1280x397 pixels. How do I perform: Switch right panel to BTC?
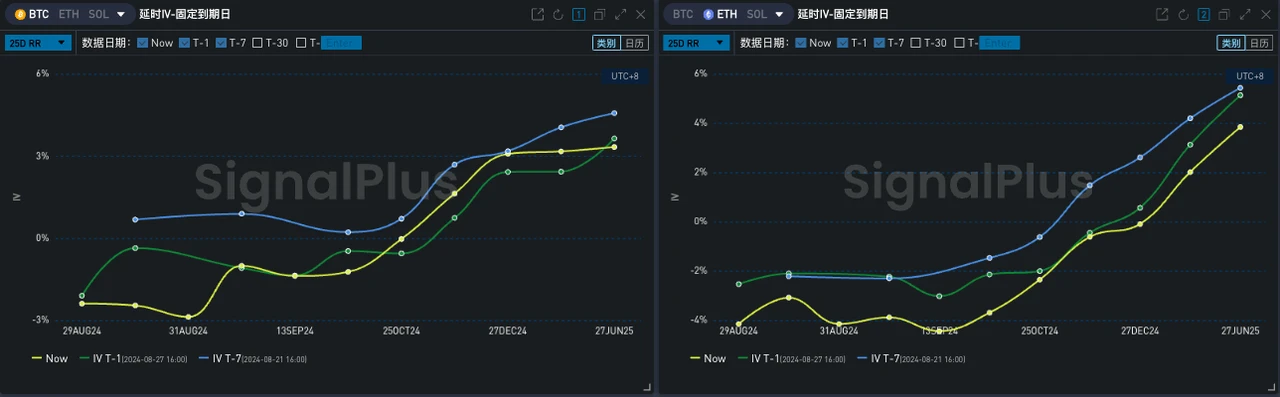pos(682,14)
